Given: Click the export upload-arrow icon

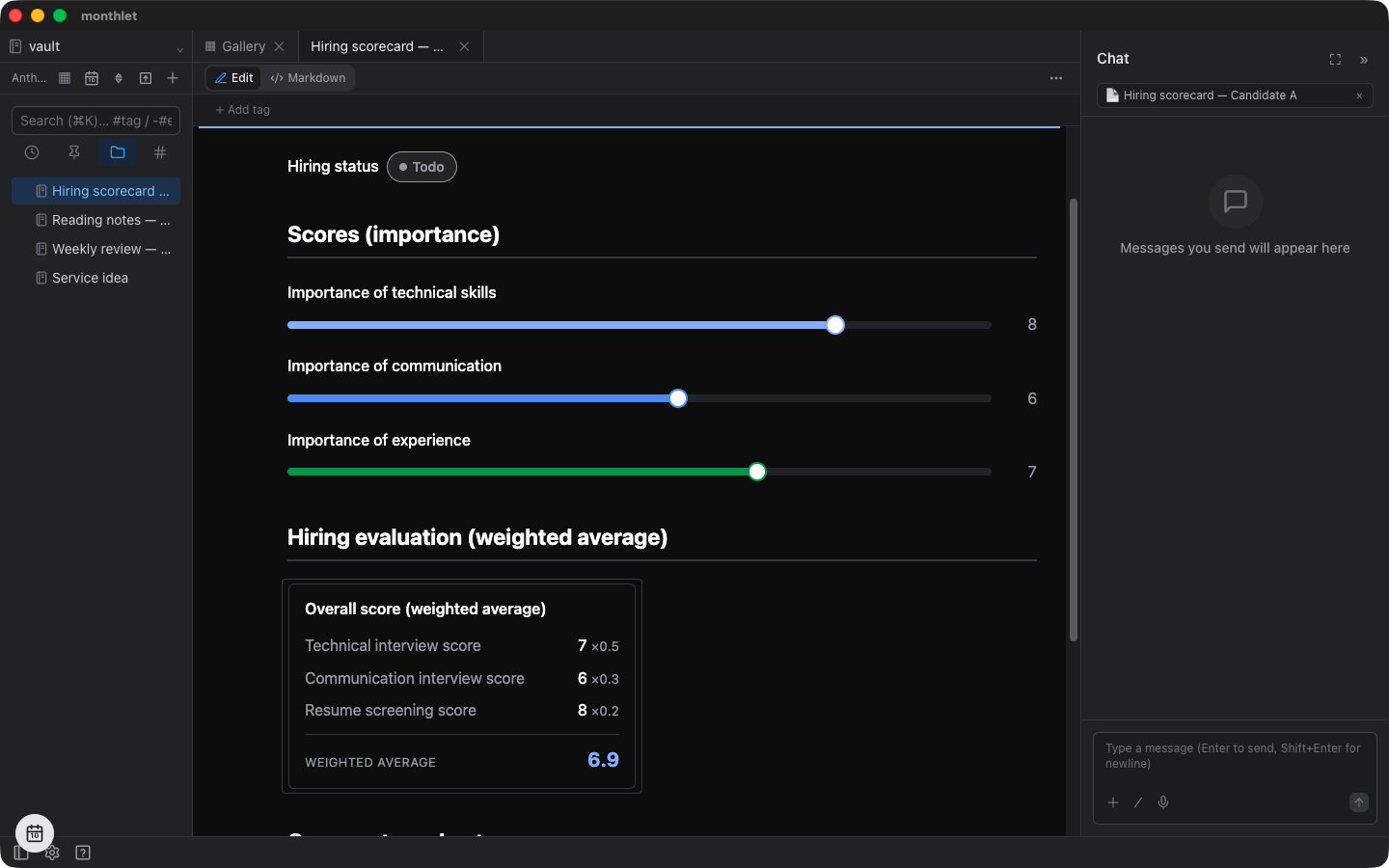Looking at the screenshot, I should click(146, 78).
